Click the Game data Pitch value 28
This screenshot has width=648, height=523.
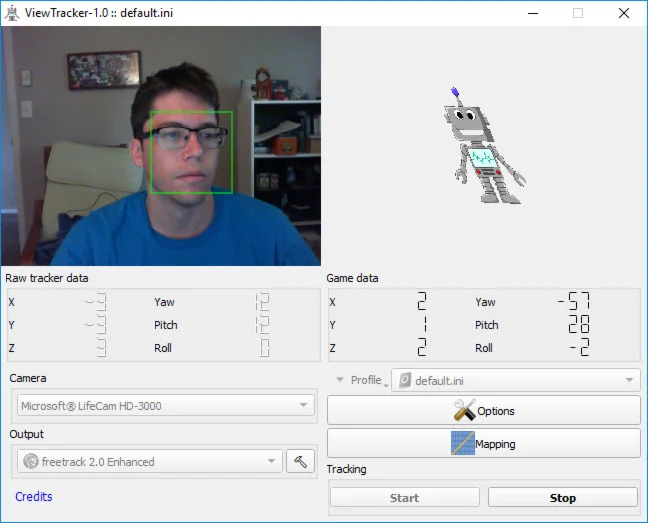click(x=579, y=324)
